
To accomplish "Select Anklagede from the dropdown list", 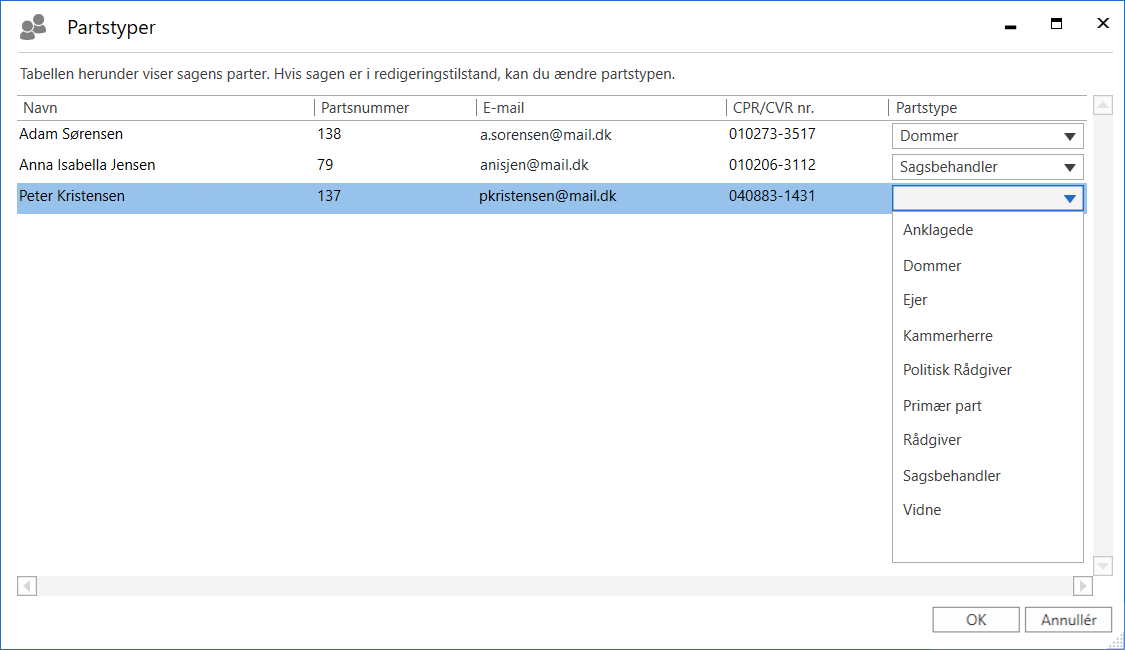I will [x=937, y=230].
